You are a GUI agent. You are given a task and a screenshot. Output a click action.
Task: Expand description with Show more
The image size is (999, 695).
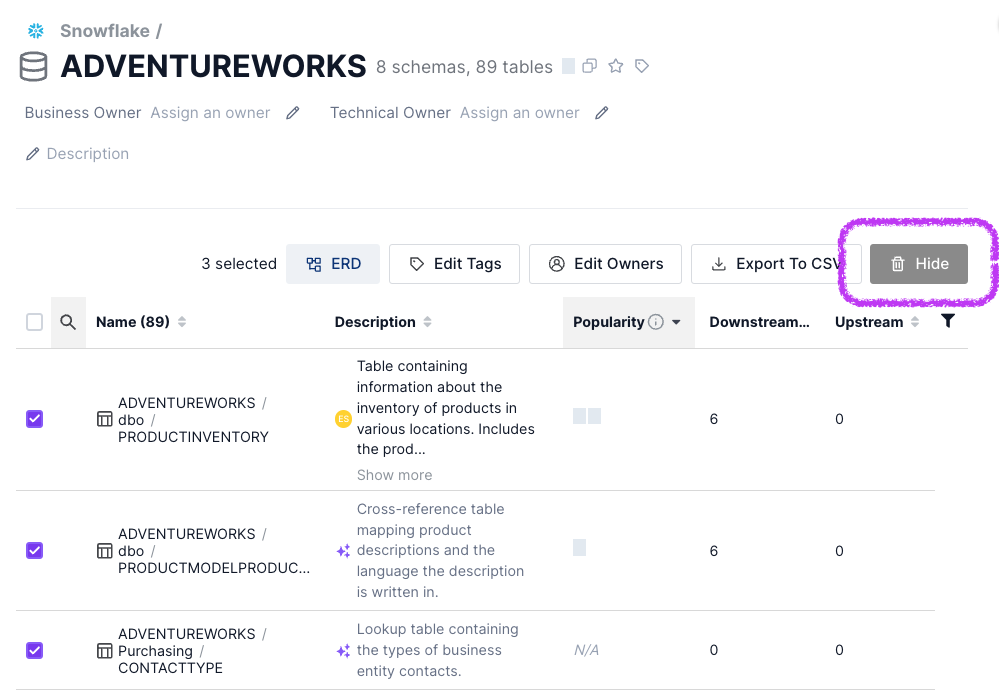click(394, 475)
